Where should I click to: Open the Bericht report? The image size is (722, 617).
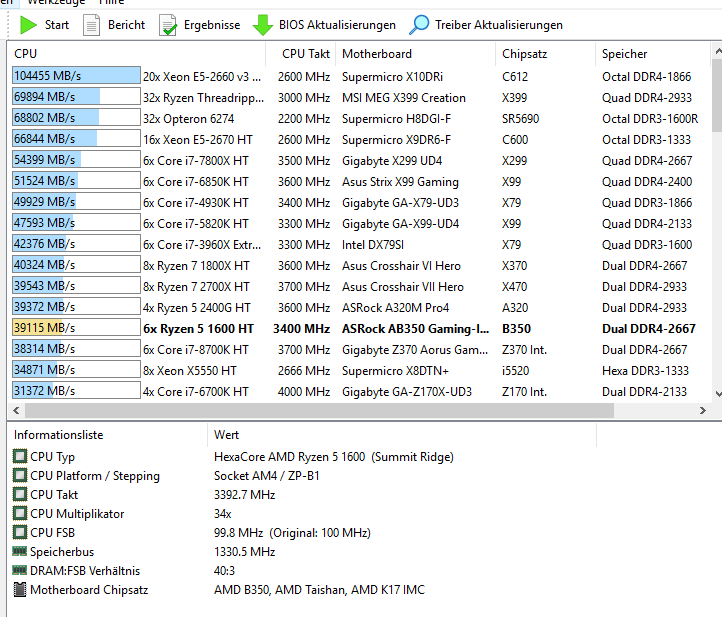coord(114,25)
